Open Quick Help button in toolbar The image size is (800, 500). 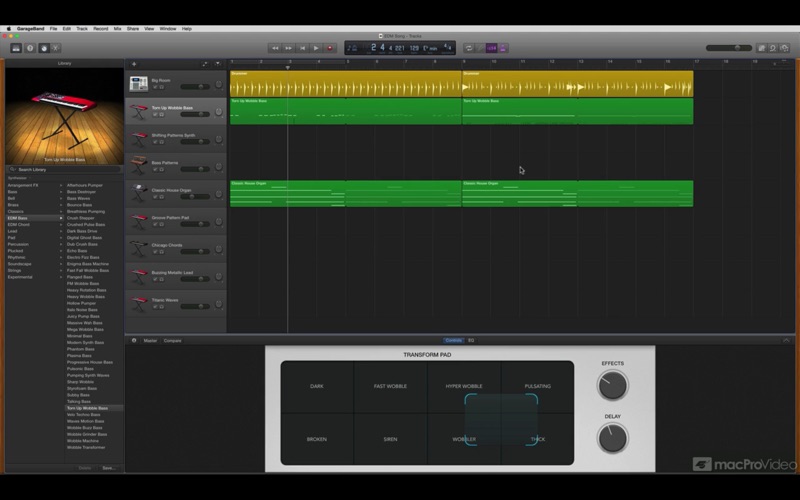(x=30, y=48)
